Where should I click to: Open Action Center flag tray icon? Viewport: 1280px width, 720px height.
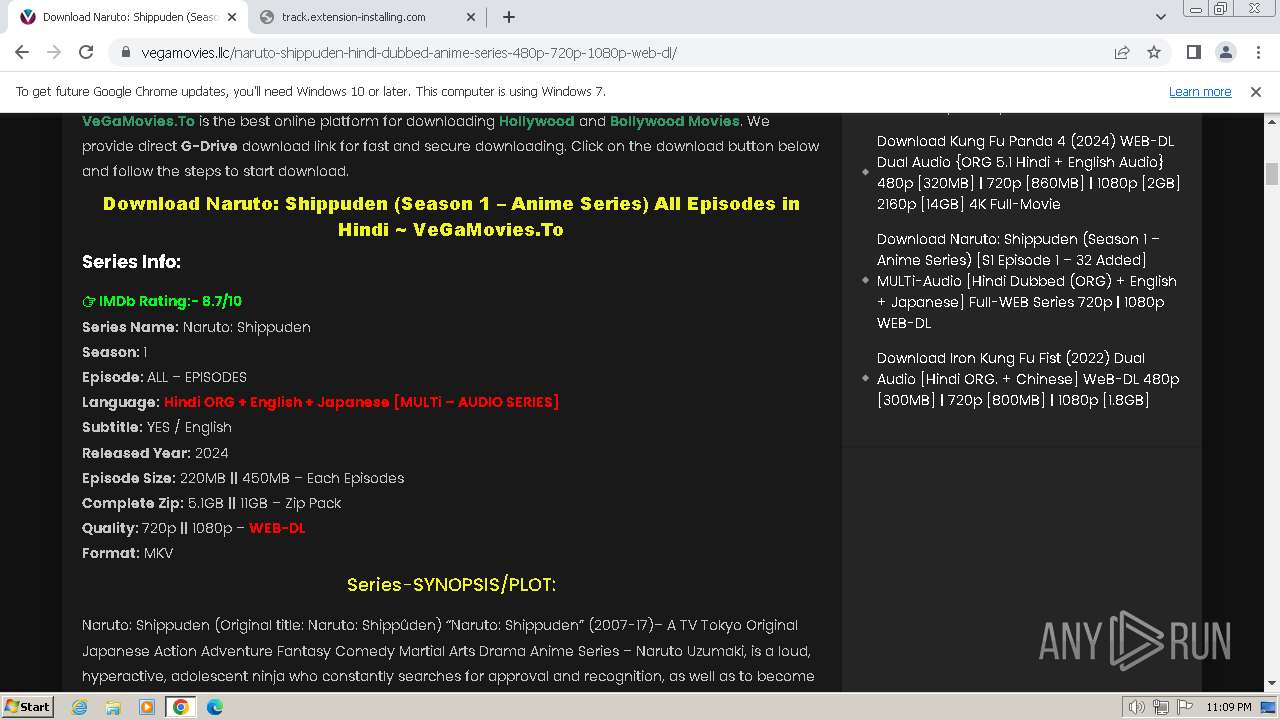[x=1184, y=707]
